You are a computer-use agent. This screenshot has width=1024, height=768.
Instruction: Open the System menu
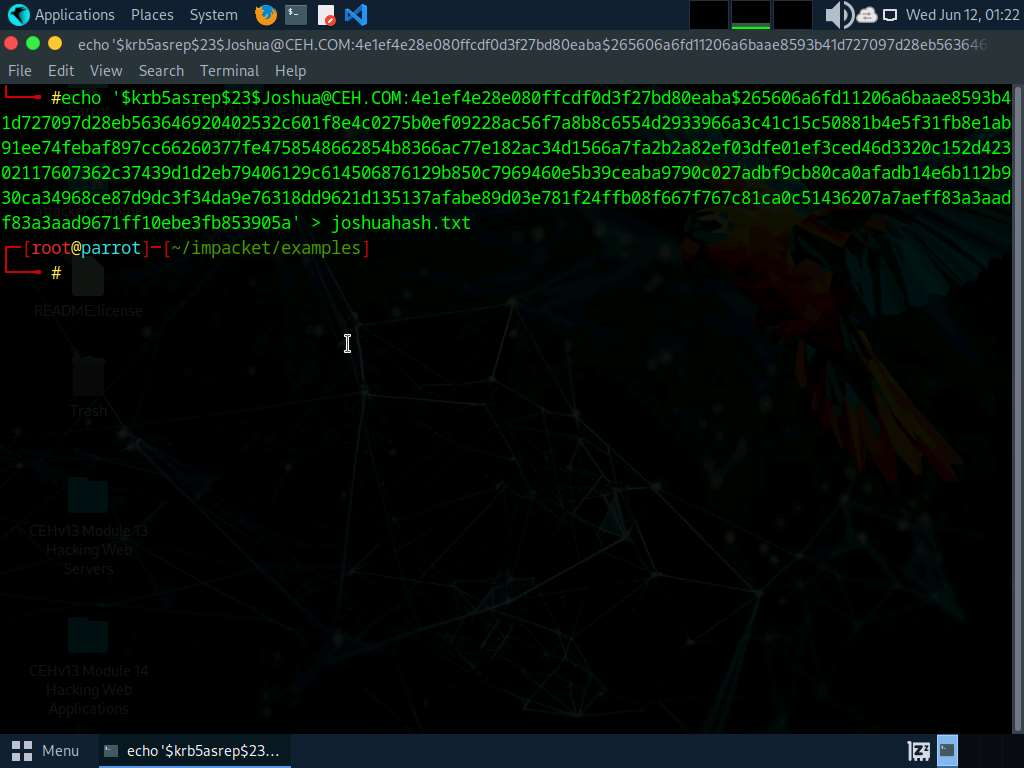[x=213, y=15]
